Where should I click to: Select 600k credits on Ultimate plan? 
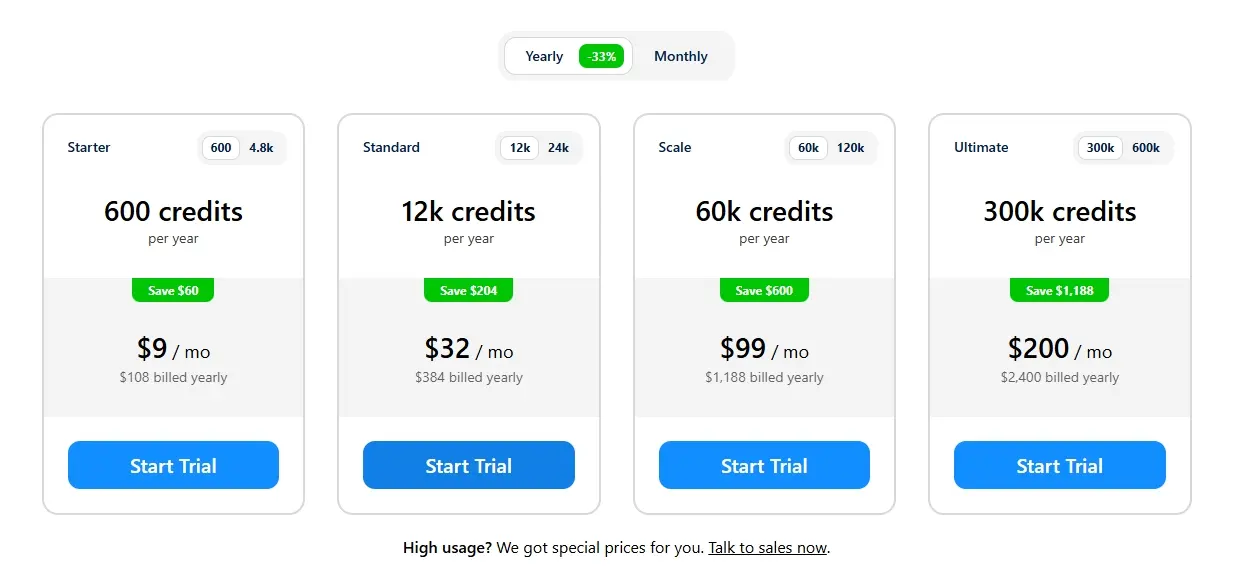(x=1146, y=148)
